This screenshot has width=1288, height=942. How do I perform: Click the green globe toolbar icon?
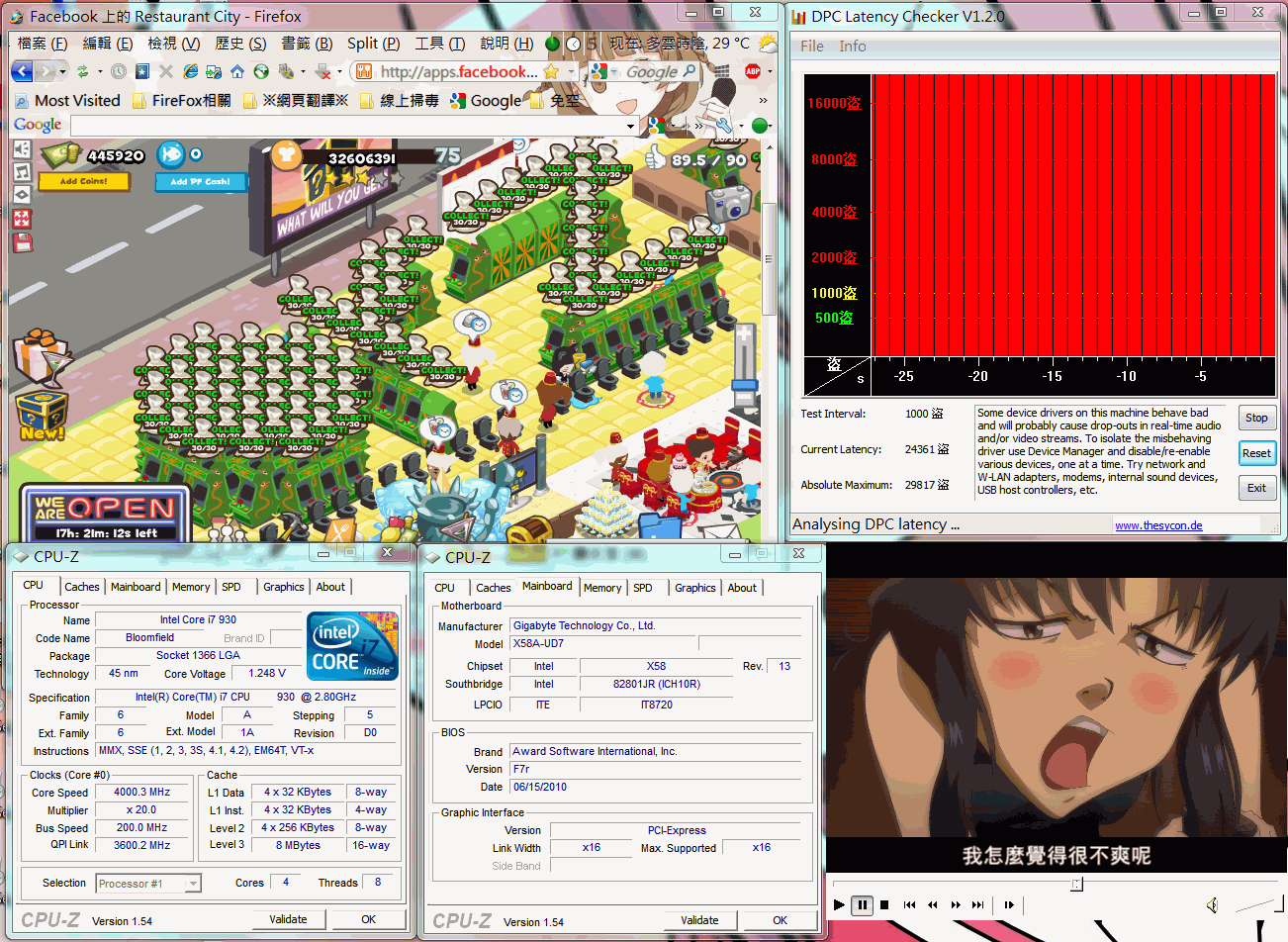coord(261,71)
